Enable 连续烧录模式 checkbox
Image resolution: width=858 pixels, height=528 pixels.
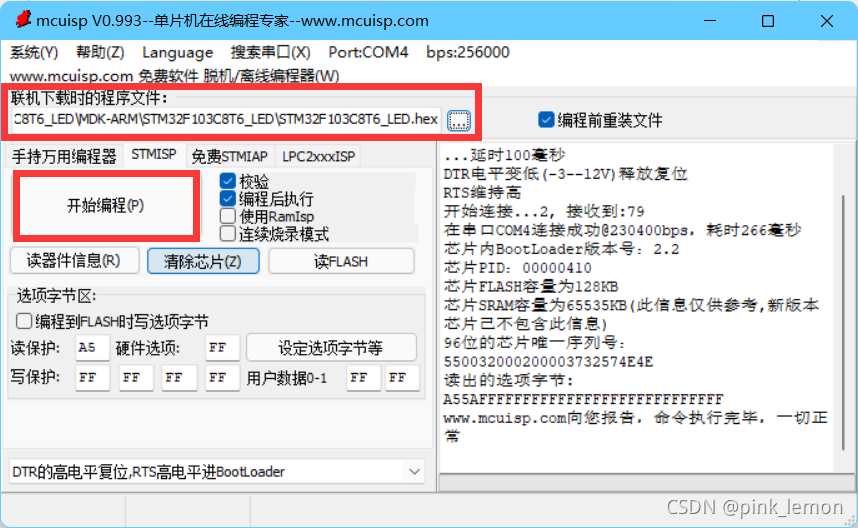click(x=228, y=234)
